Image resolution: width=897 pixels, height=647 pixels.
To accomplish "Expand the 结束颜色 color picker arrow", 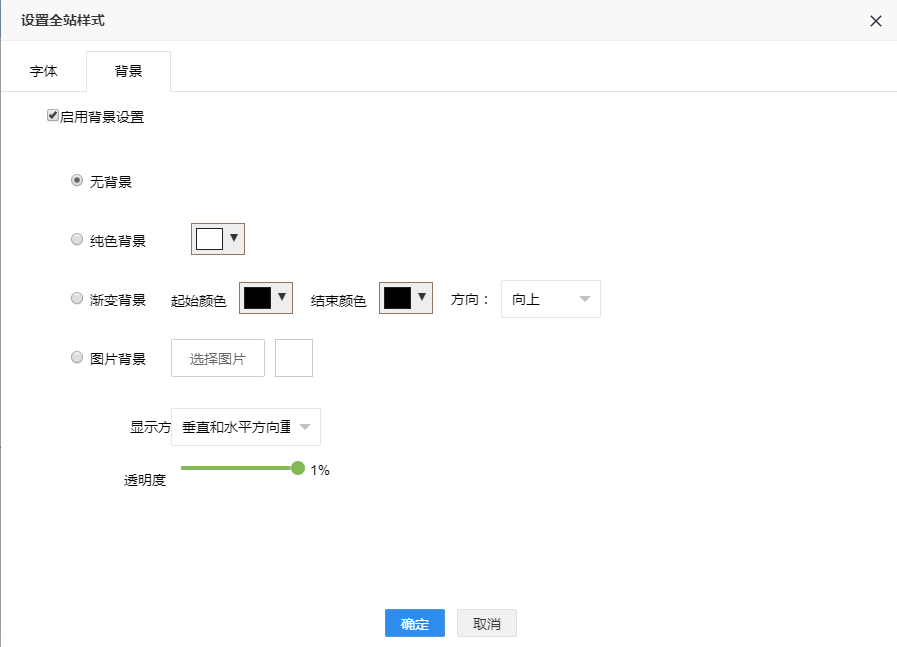I will 422,297.
